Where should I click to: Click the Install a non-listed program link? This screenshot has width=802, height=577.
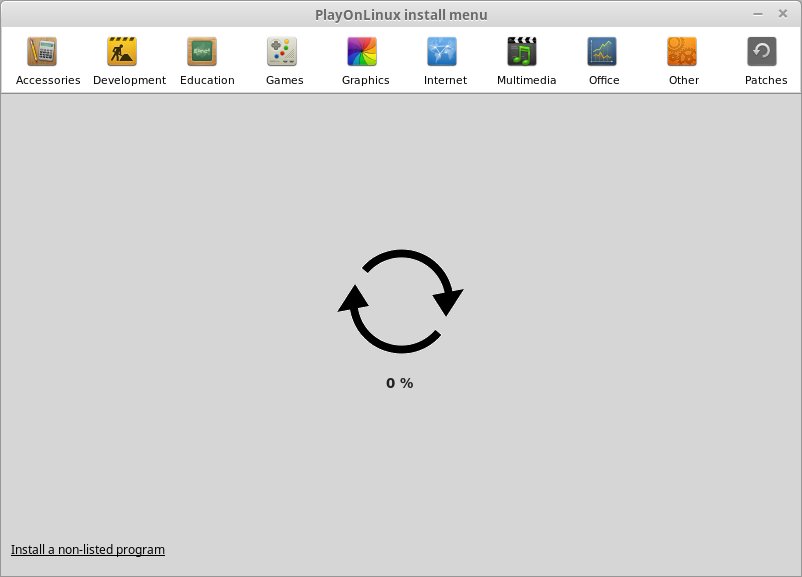tap(88, 549)
